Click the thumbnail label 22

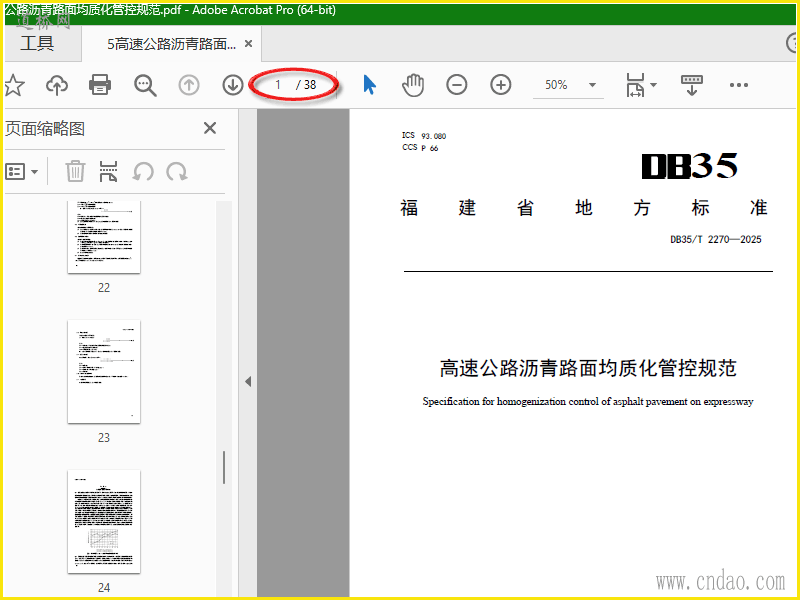click(x=104, y=288)
